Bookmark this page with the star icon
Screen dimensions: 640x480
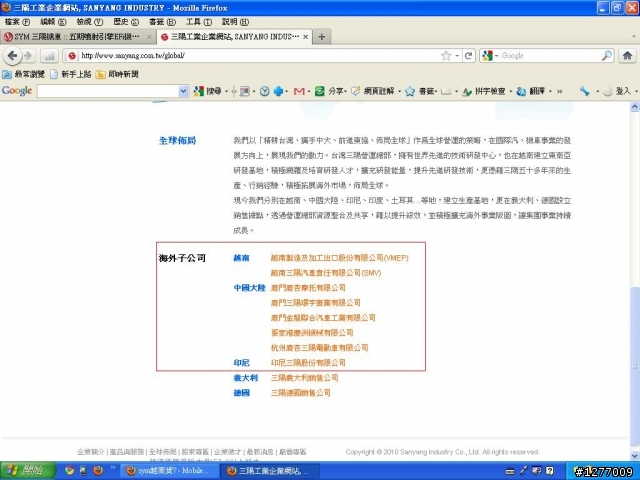click(x=446, y=56)
